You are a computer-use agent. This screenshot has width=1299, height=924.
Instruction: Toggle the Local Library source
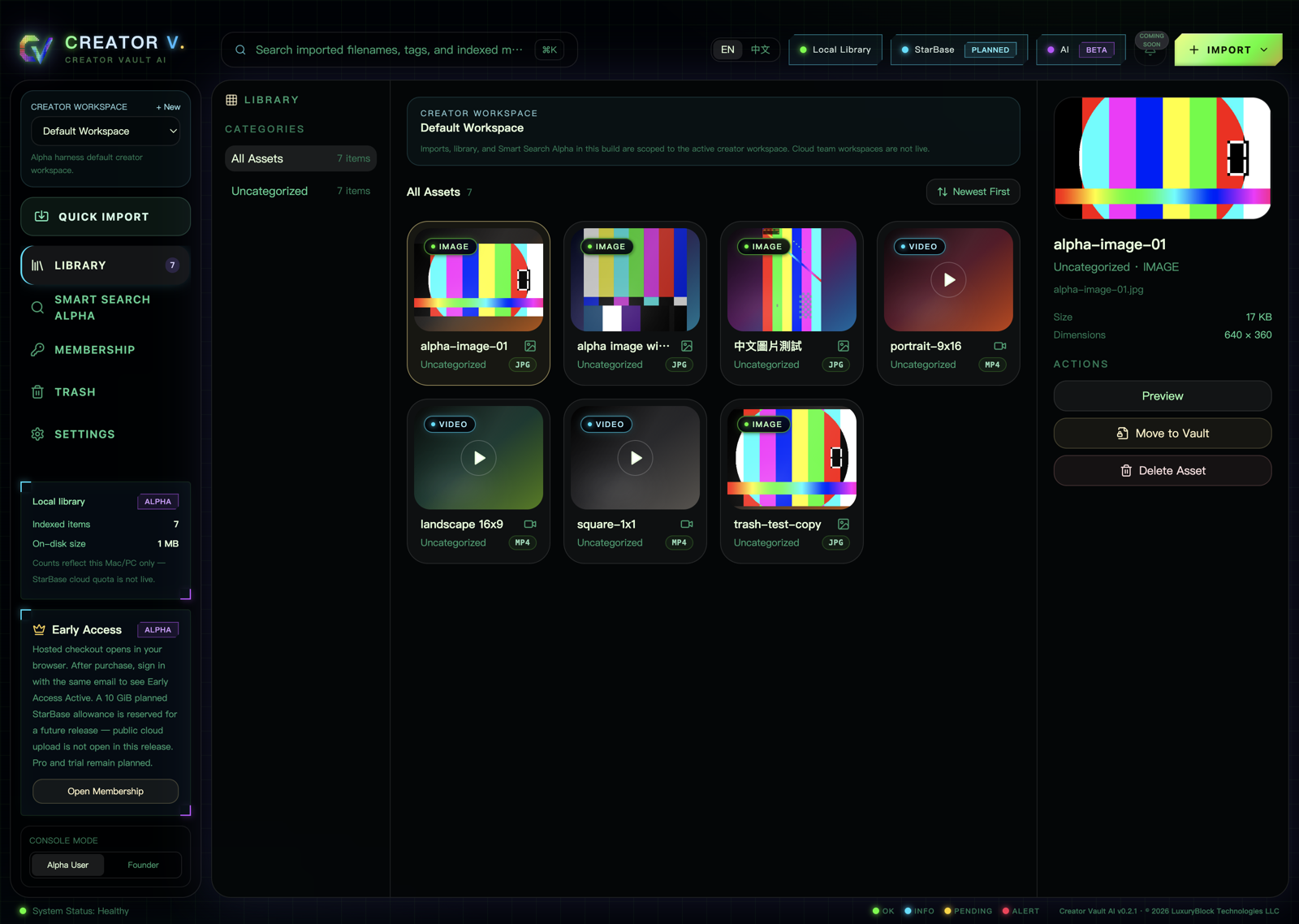(835, 50)
